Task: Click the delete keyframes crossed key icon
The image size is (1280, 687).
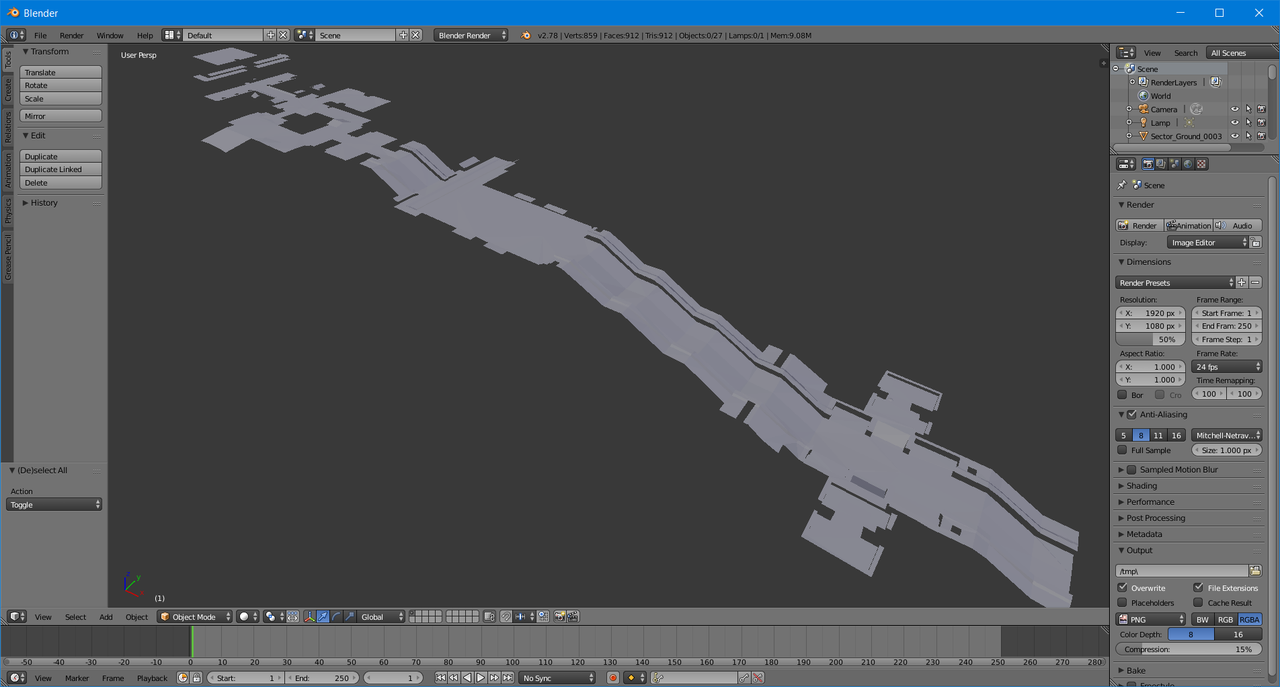Action: 758,678
